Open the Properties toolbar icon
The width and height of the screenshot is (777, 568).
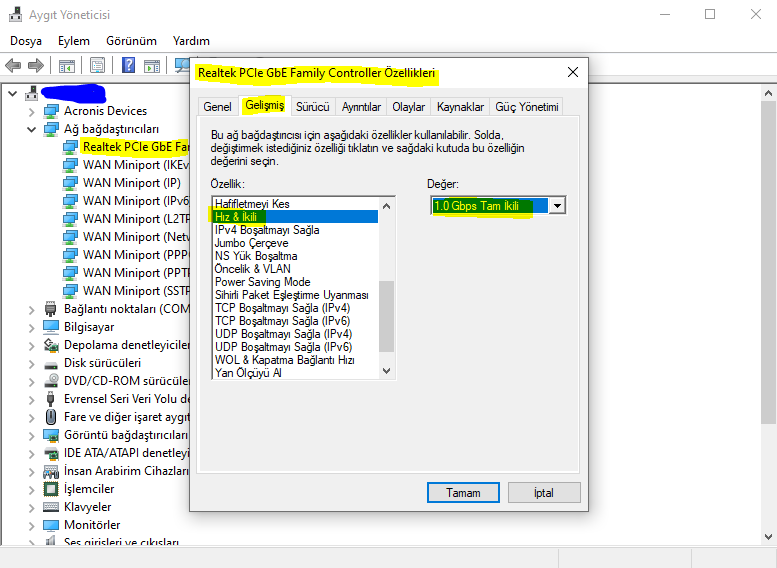(x=97, y=65)
